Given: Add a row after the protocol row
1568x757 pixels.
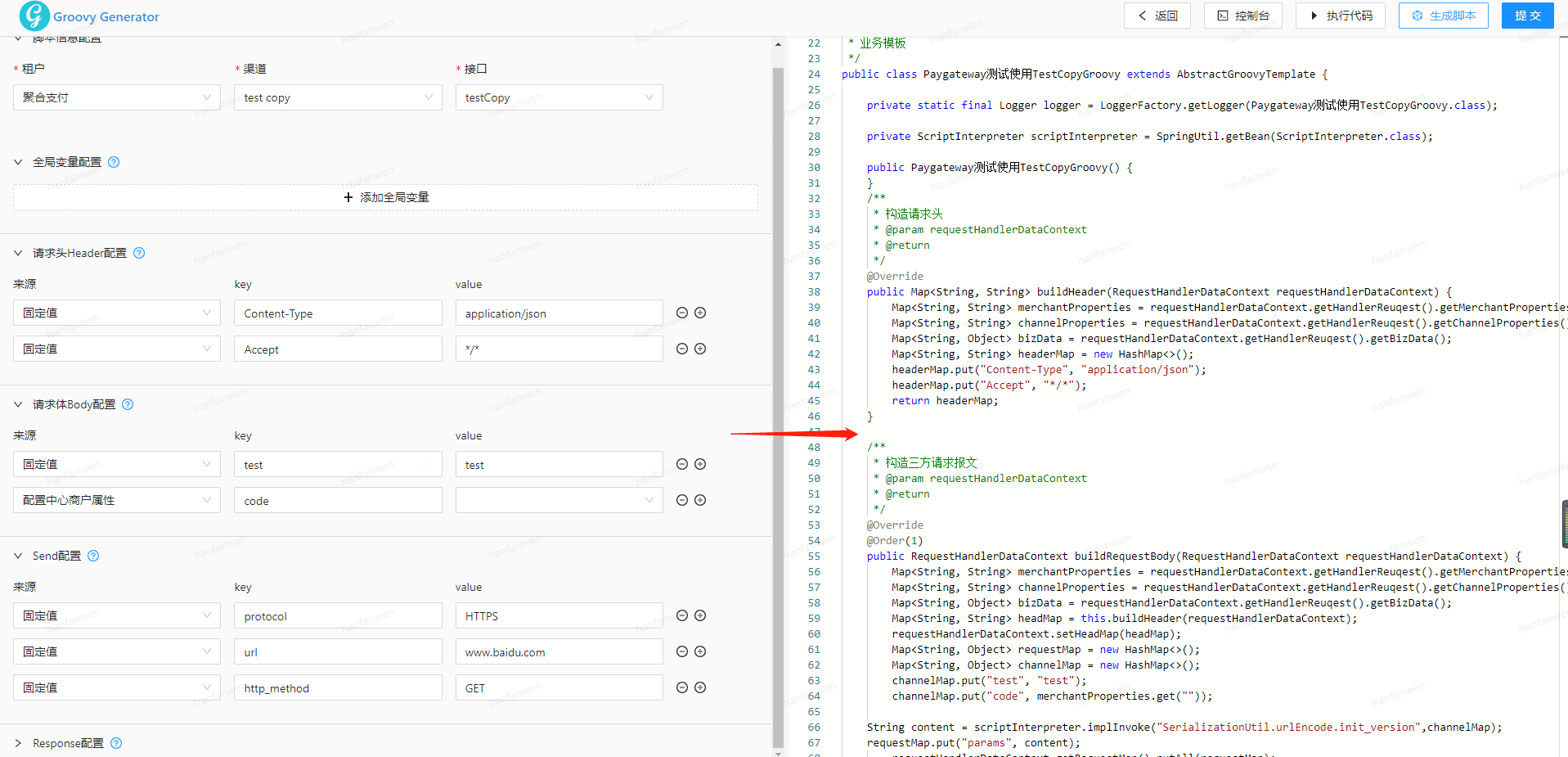Looking at the screenshot, I should [x=700, y=615].
